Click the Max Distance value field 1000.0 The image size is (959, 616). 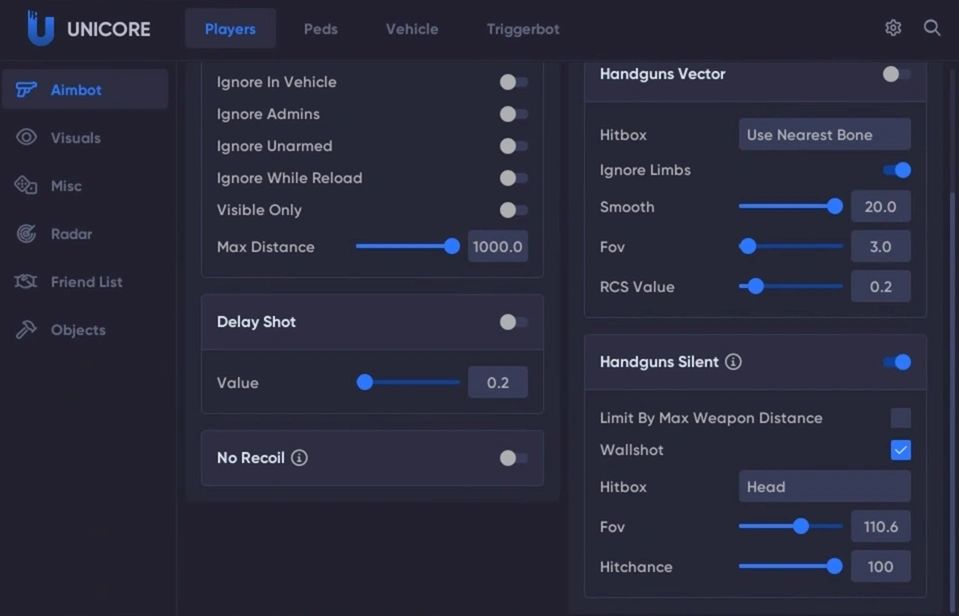point(498,247)
